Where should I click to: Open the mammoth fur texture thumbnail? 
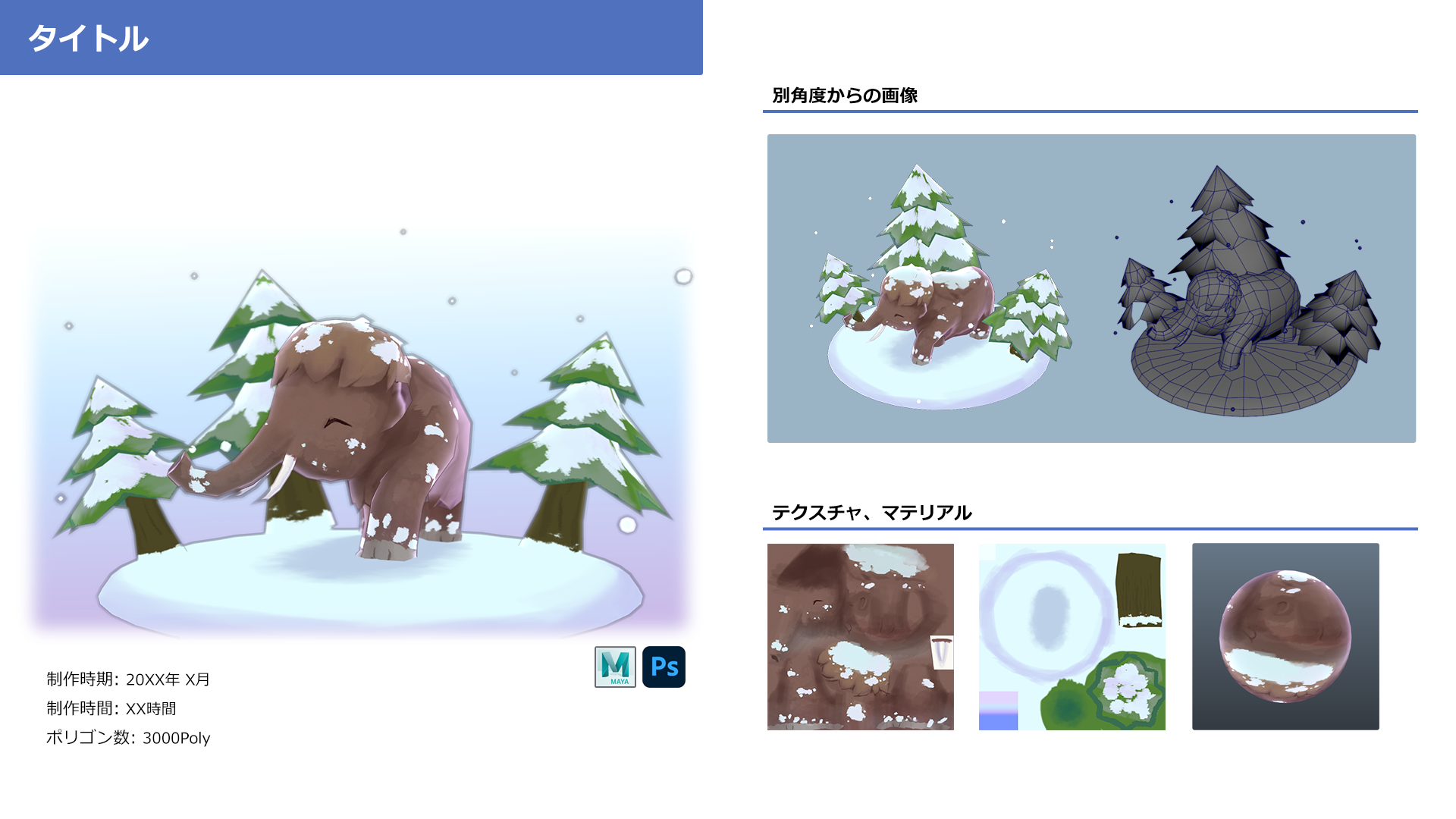tap(861, 637)
